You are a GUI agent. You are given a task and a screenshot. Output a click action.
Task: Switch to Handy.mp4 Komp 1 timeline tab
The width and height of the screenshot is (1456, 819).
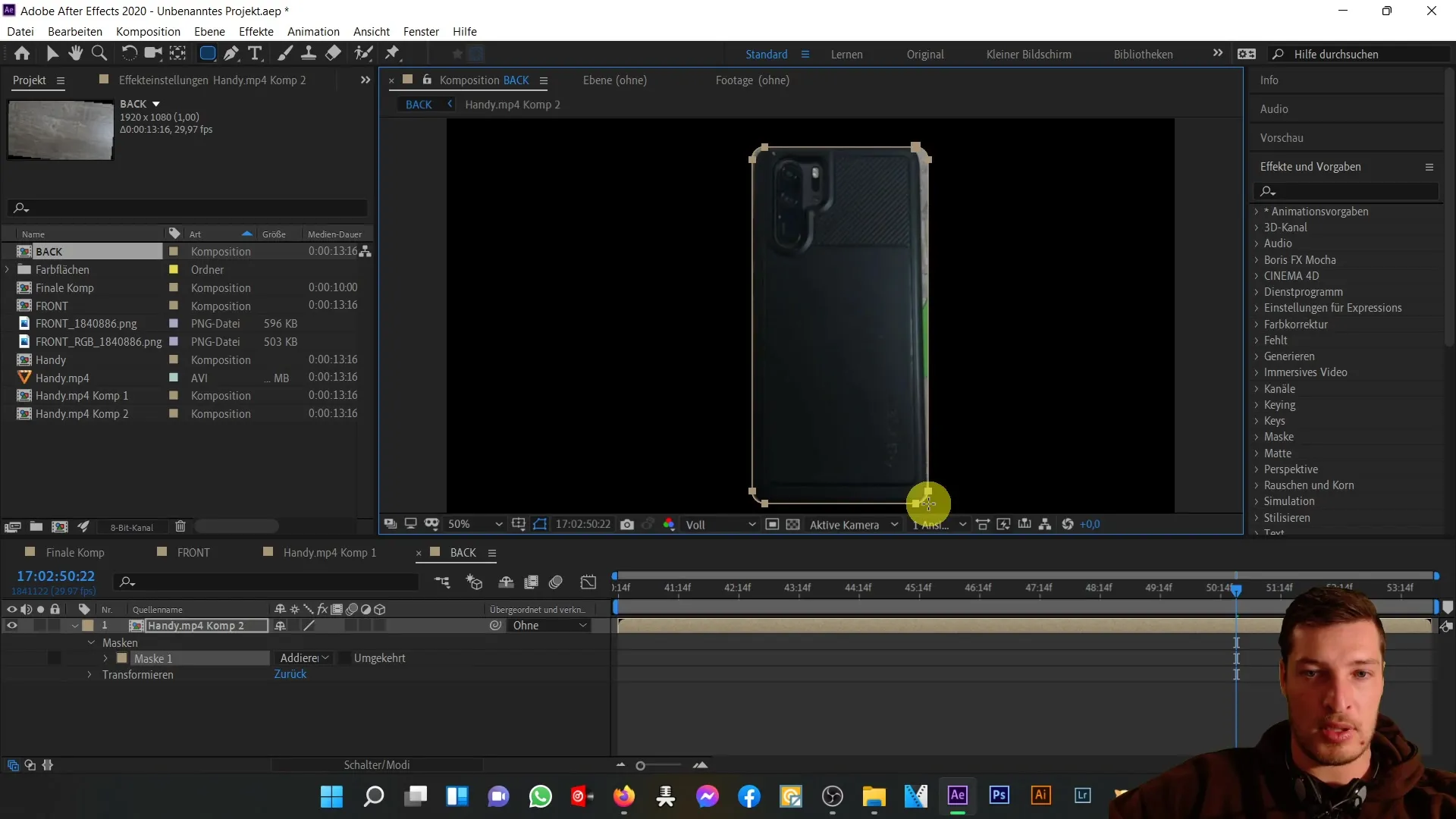click(330, 553)
